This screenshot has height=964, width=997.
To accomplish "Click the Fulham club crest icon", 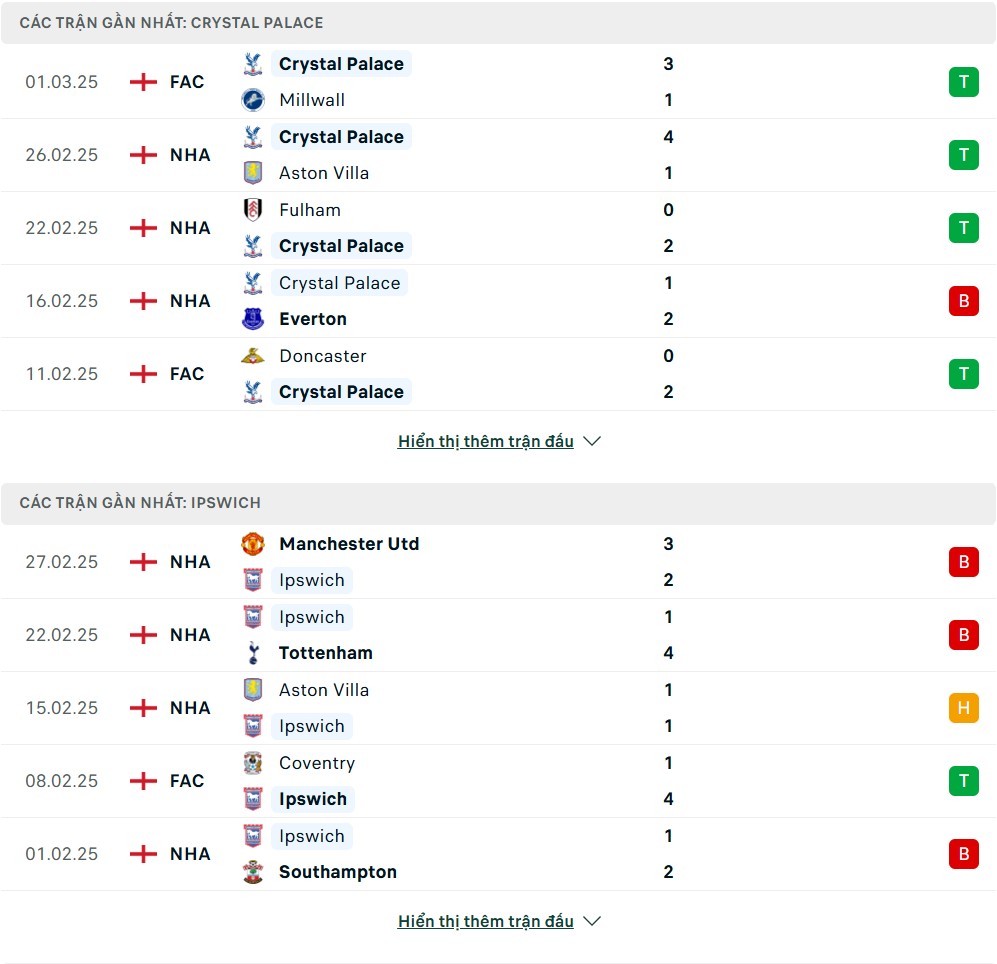I will (x=253, y=210).
